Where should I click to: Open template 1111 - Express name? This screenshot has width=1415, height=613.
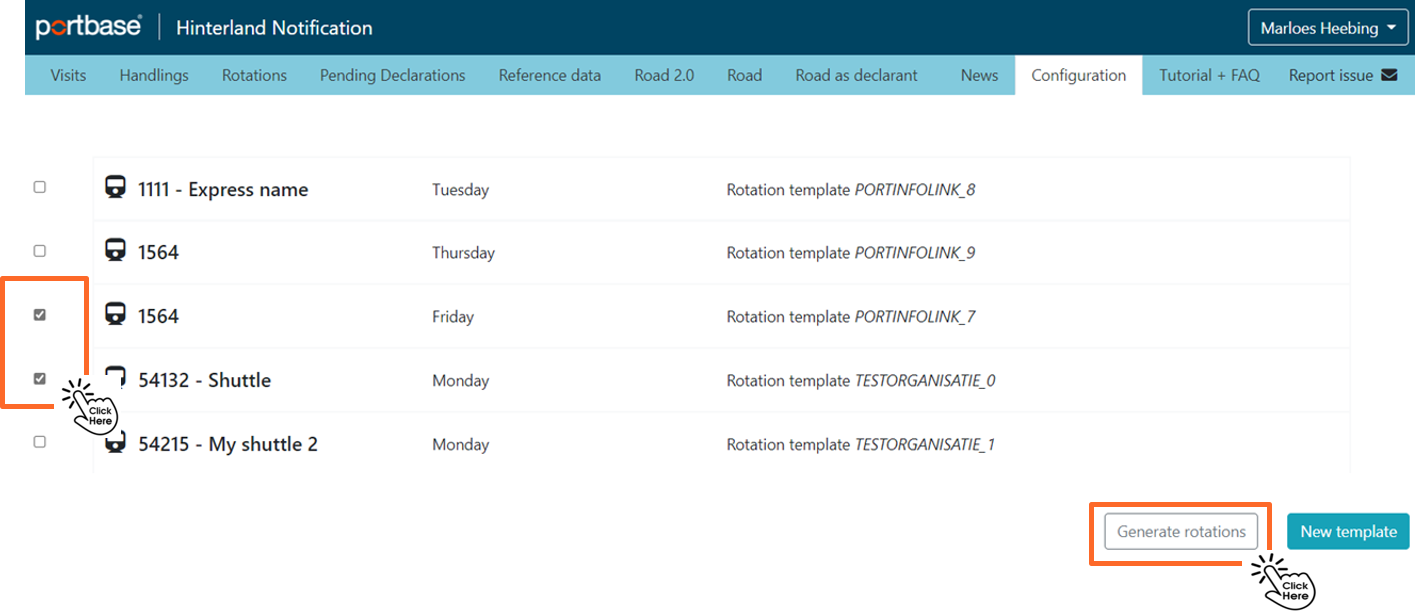(223, 189)
